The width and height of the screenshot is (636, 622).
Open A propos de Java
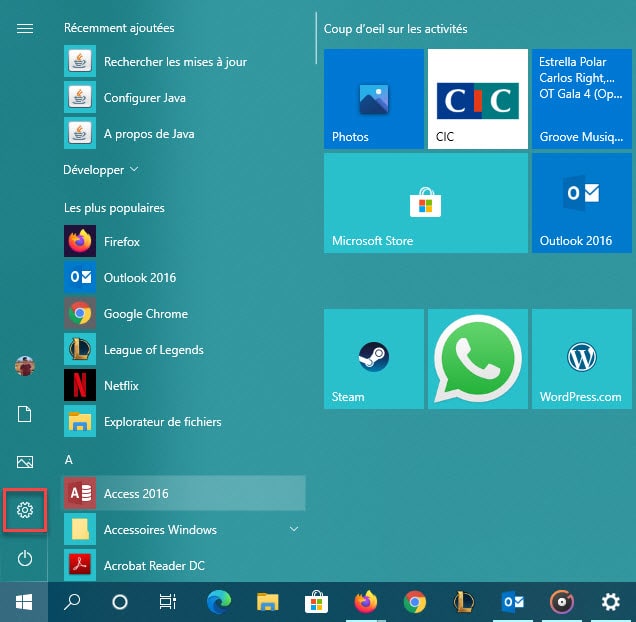[185, 133]
